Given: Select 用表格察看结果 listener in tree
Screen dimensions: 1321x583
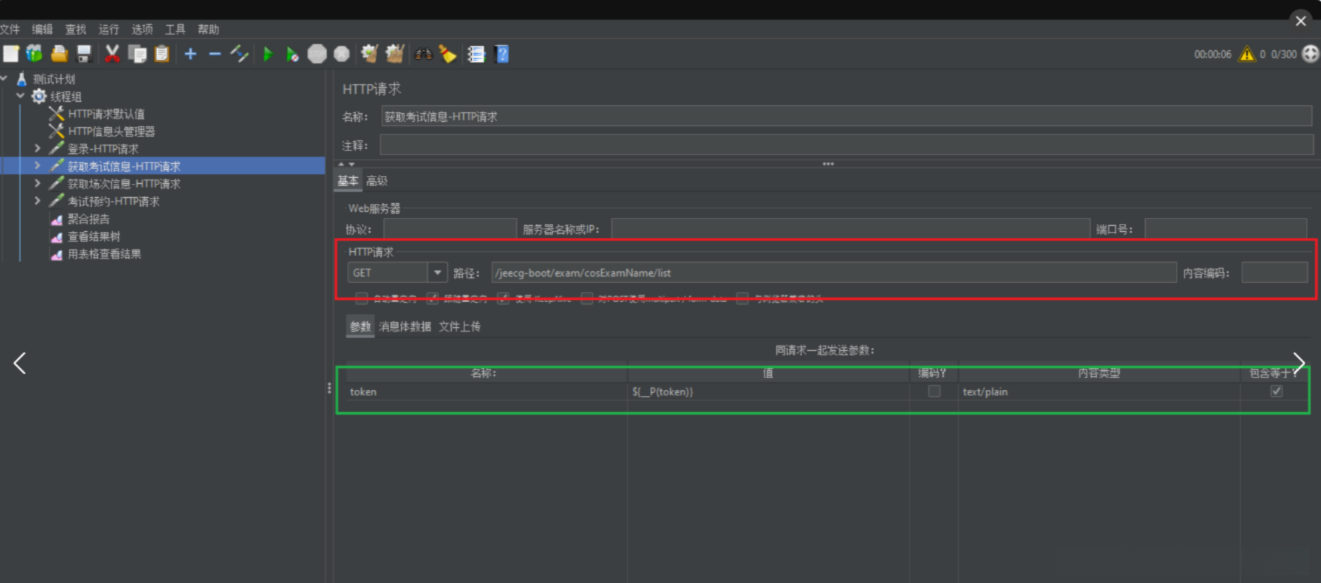Looking at the screenshot, I should coord(104,254).
